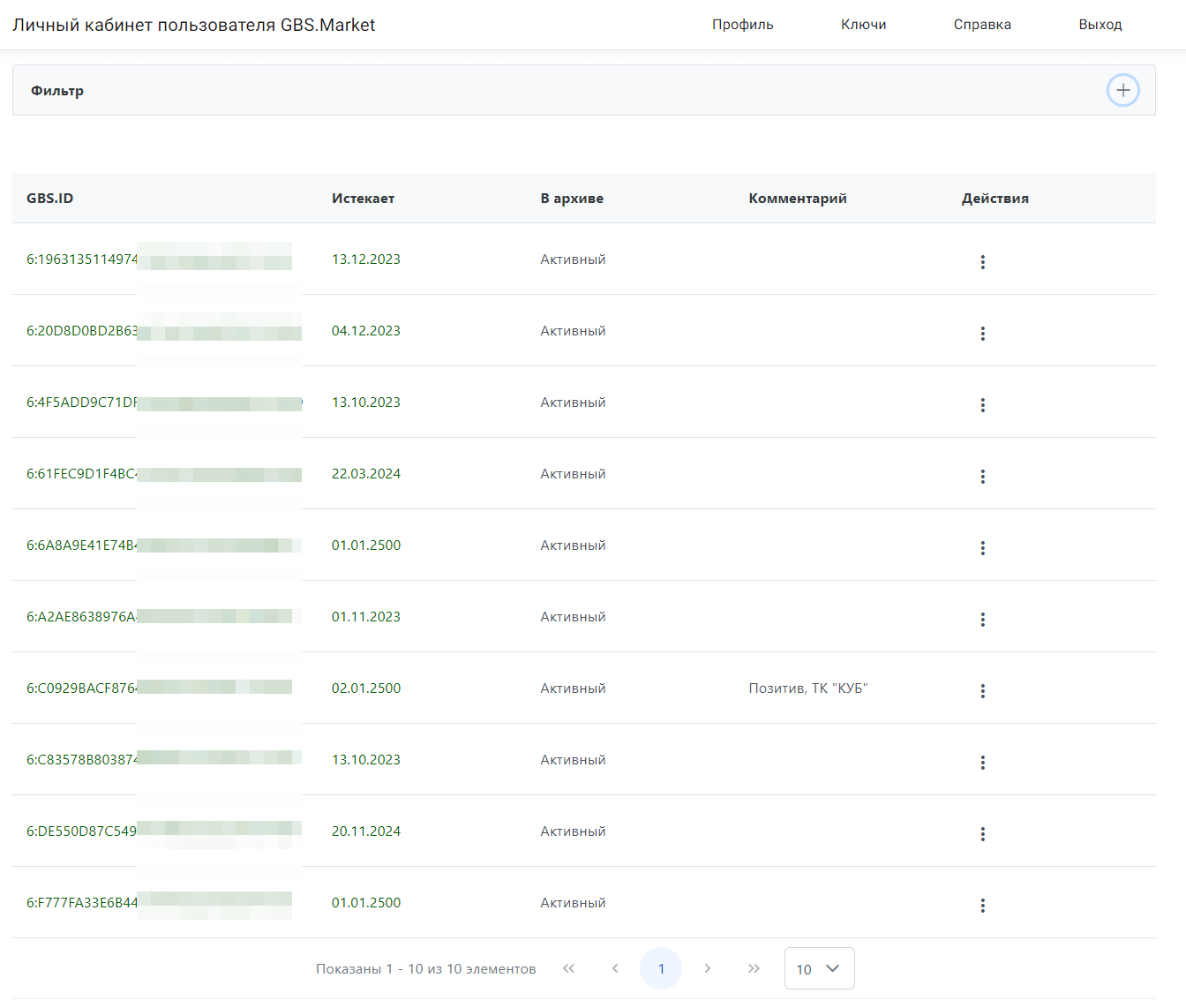Go to the next page arrow
The image size is (1186, 1008).
click(x=708, y=968)
